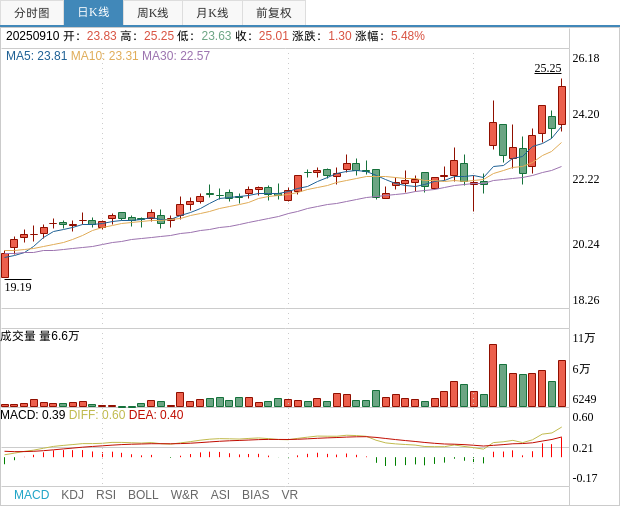The height and width of the screenshot is (506, 620).
Task: Switch to the W&R indicator
Action: (184, 495)
